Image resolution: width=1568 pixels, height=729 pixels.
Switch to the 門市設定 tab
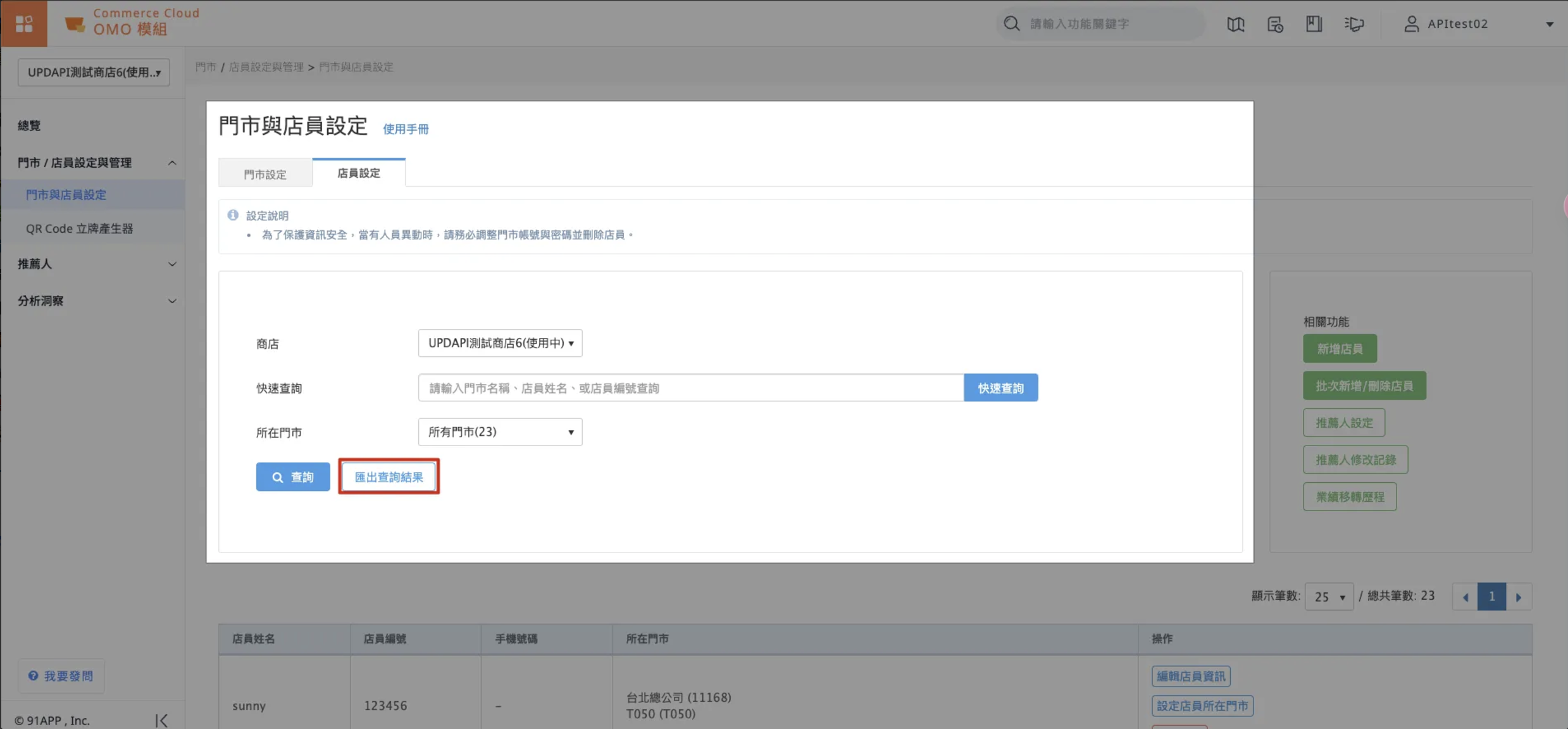pyautogui.click(x=264, y=173)
